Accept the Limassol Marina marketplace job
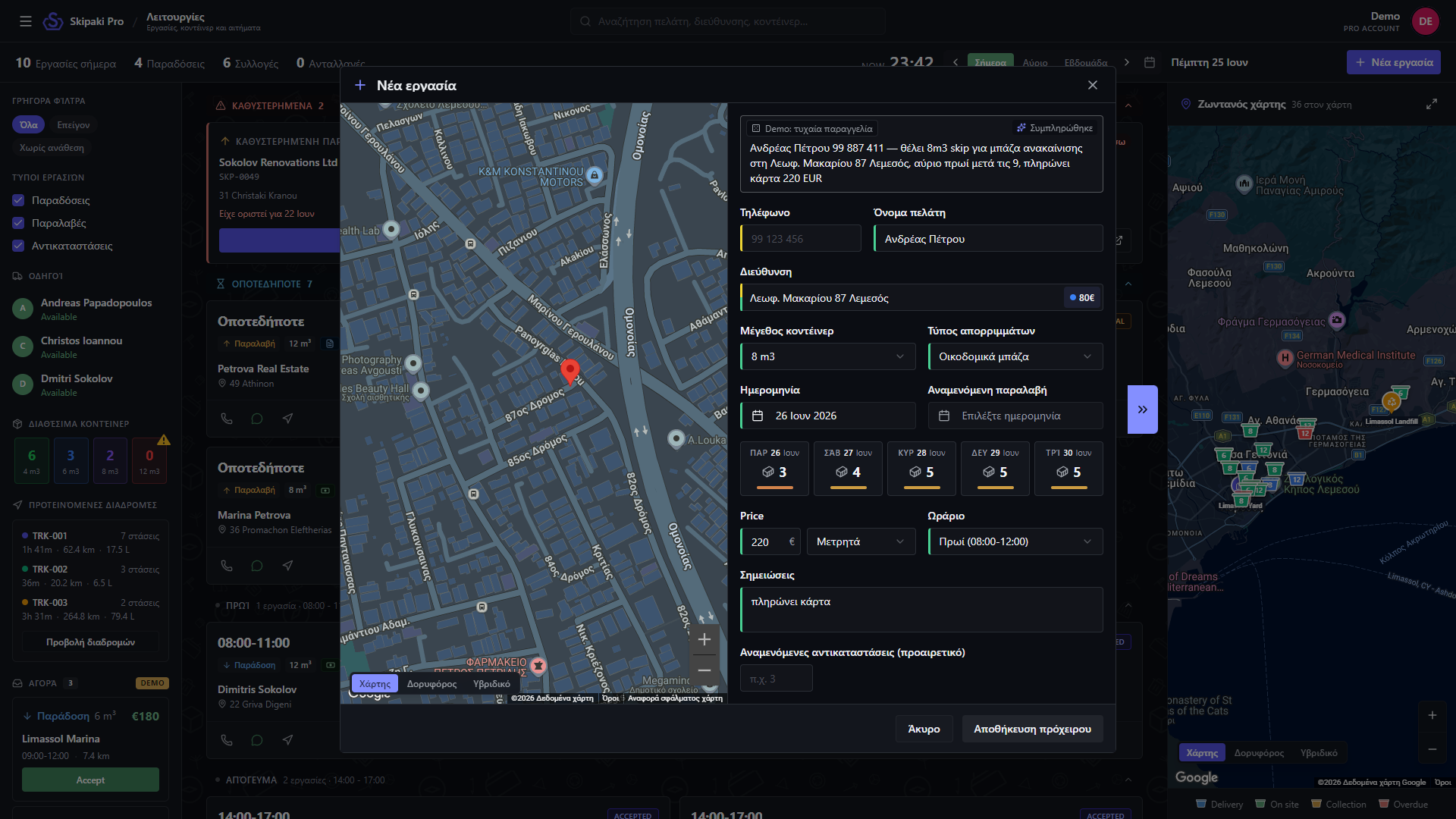This screenshot has height=819, width=1456. point(90,780)
